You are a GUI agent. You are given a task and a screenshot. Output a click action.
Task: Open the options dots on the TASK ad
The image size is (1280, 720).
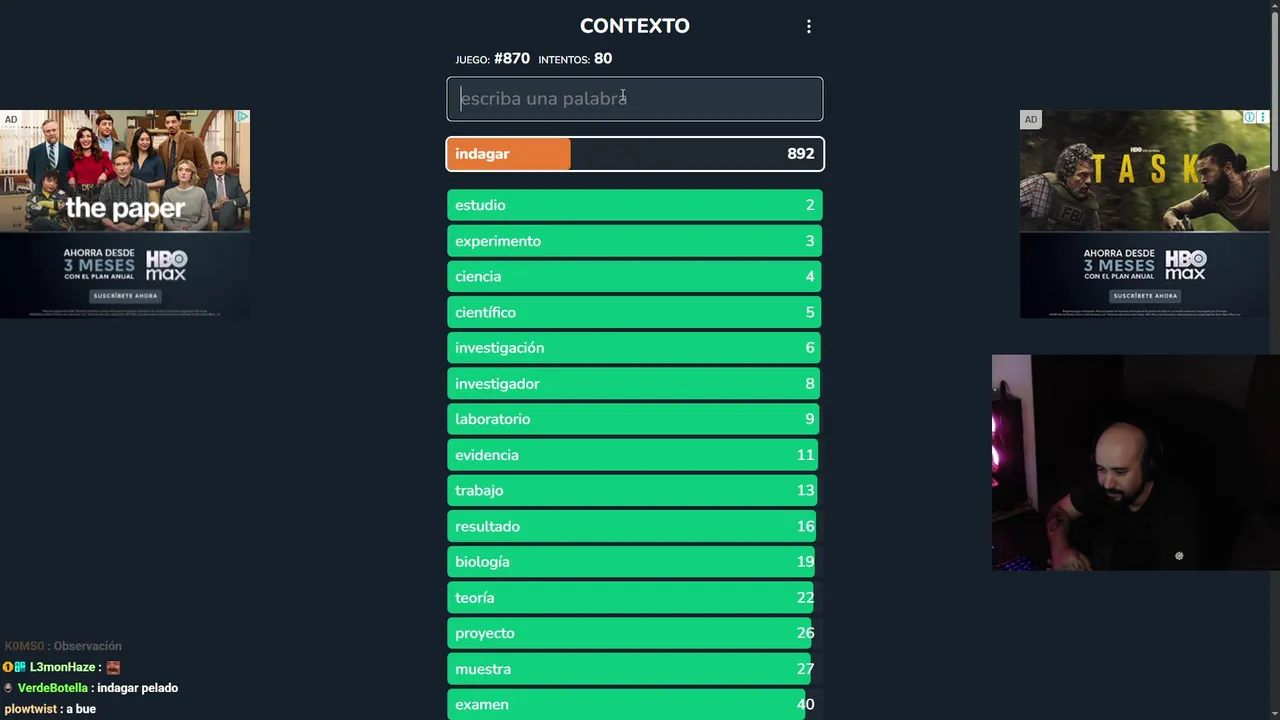(x=1262, y=118)
